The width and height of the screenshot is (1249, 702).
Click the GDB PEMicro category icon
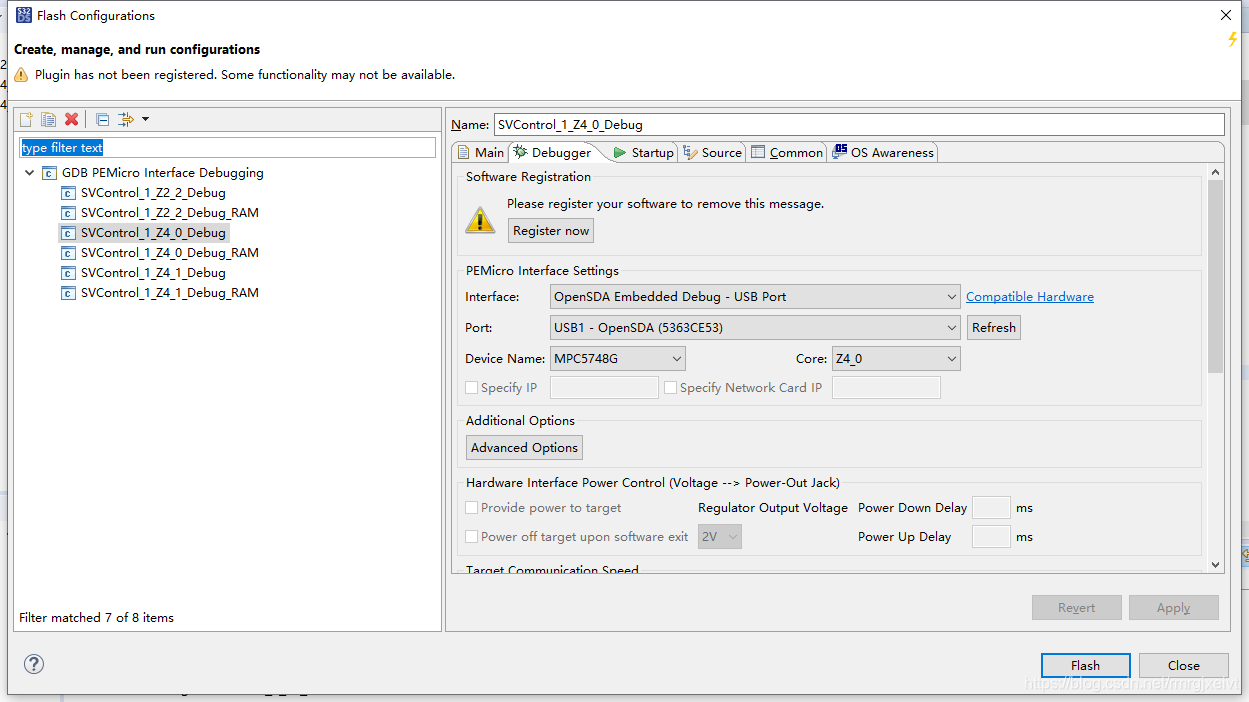click(49, 172)
